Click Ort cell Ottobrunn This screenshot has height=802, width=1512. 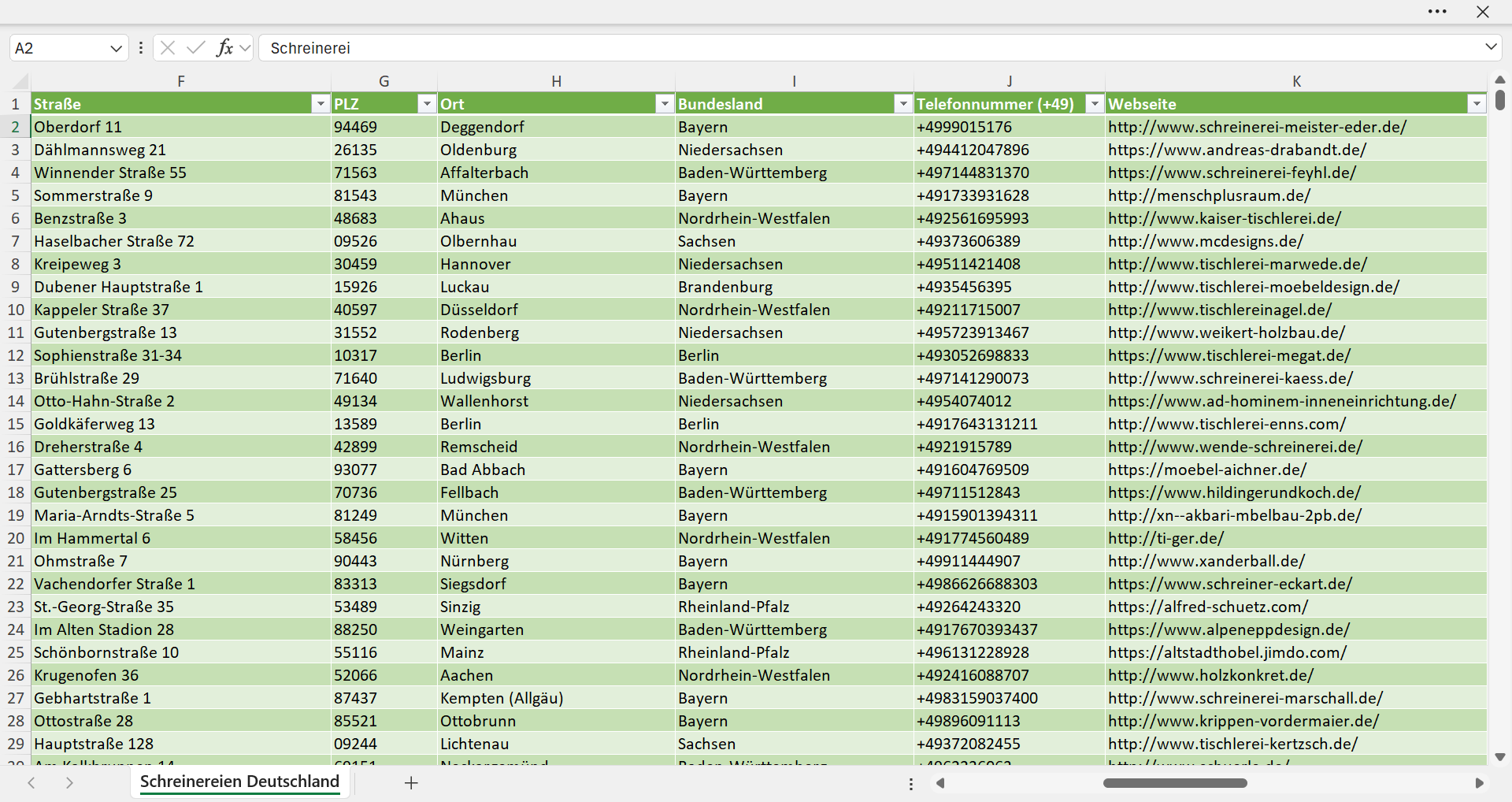click(x=556, y=721)
